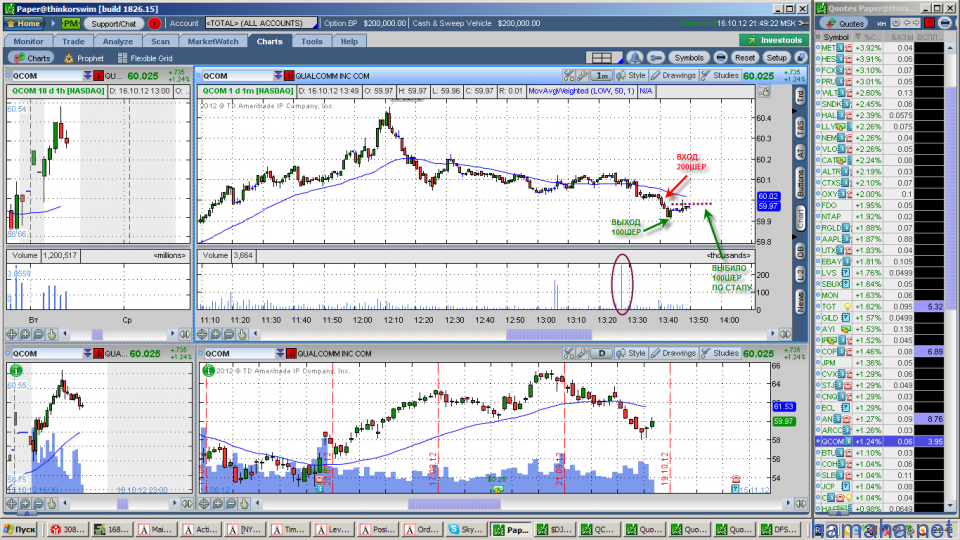The width and height of the screenshot is (960, 540).
Task: Click the symbol field of the 1m chart
Action: (236, 76)
